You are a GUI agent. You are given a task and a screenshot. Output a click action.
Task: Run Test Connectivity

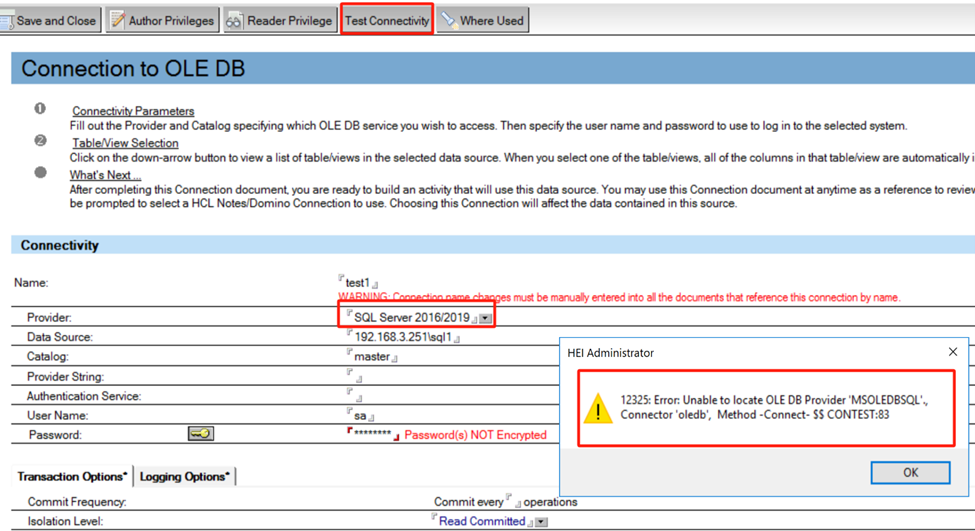click(386, 20)
